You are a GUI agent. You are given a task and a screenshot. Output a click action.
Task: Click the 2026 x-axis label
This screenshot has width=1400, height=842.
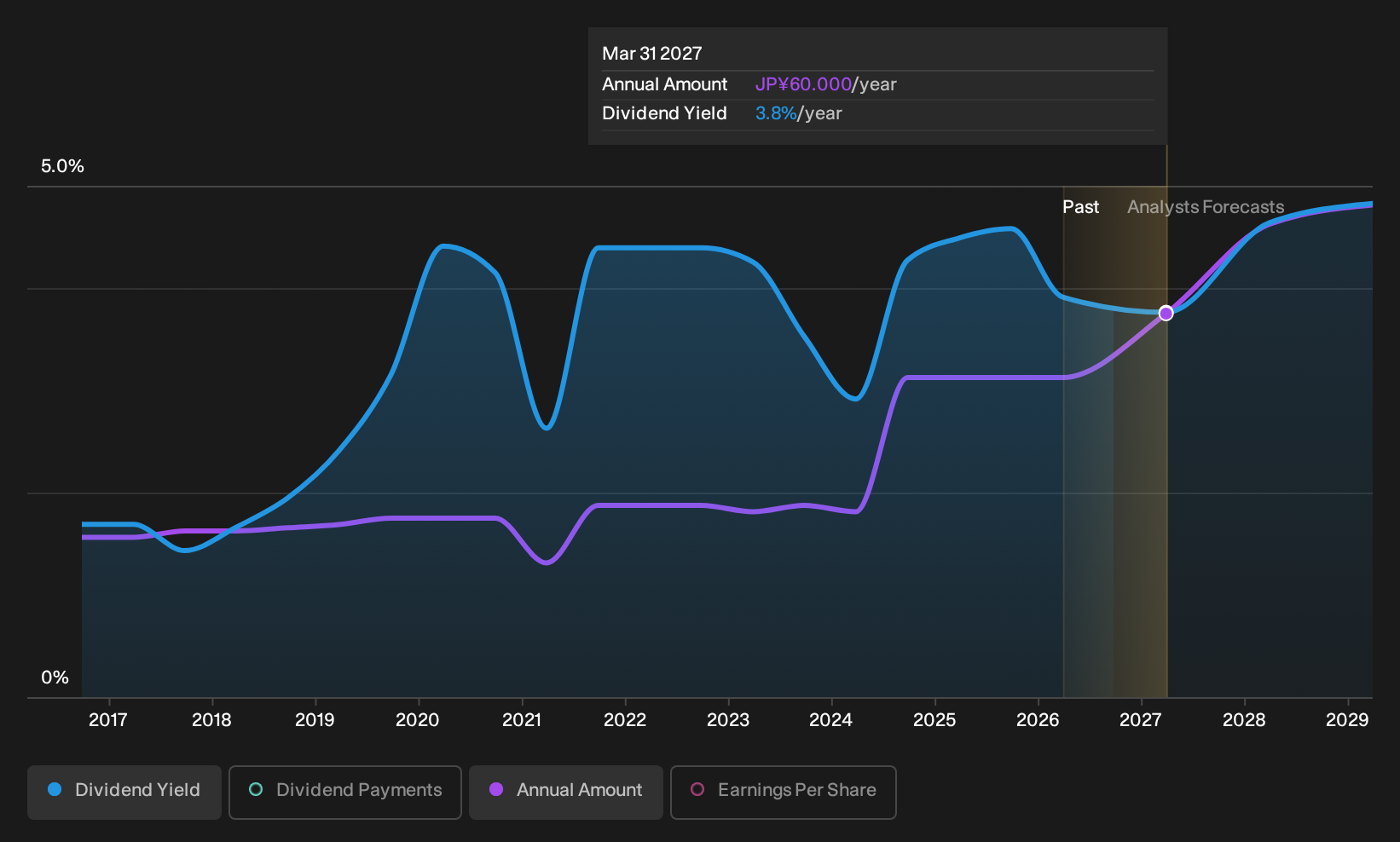1038,720
